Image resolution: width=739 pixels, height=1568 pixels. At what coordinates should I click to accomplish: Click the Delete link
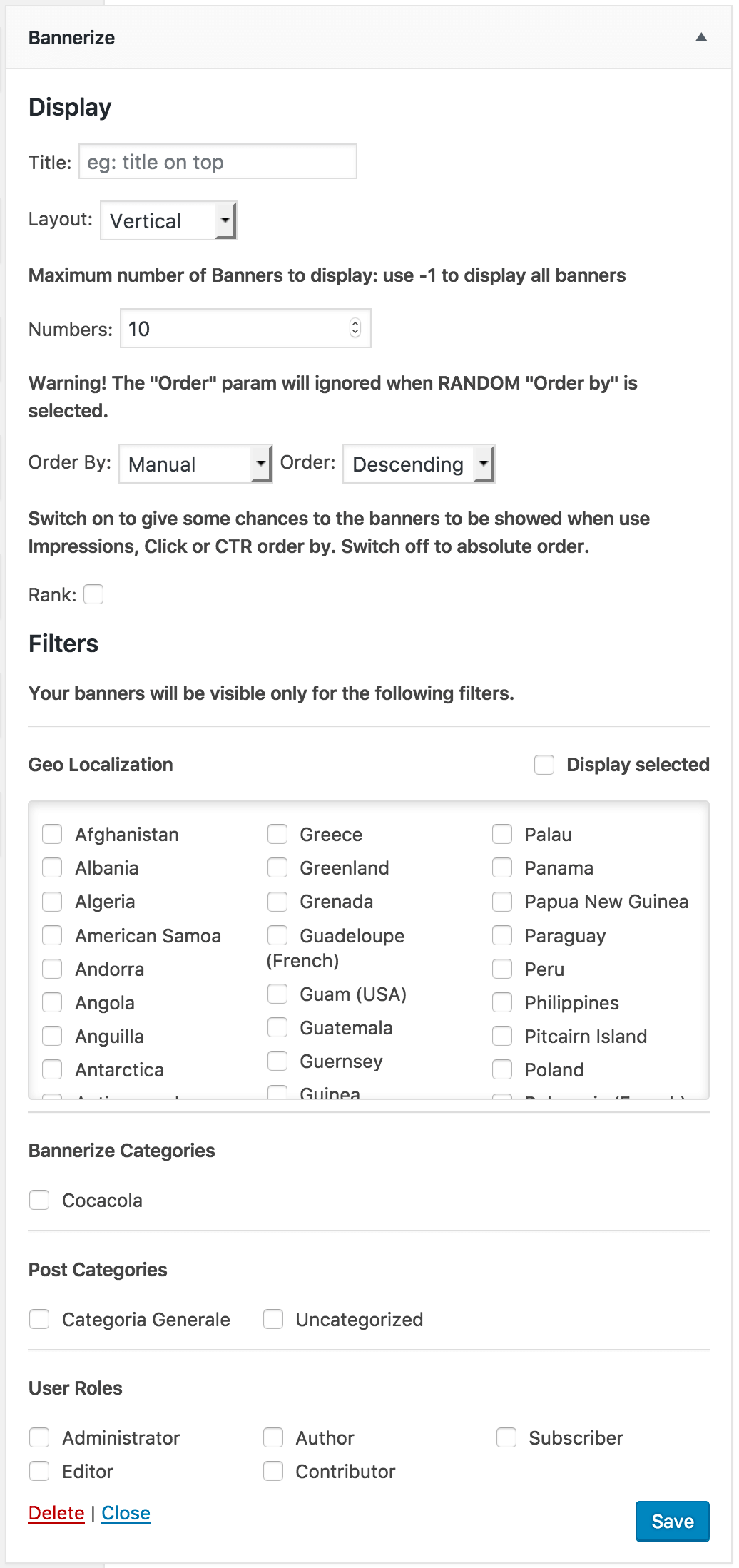click(x=56, y=1513)
